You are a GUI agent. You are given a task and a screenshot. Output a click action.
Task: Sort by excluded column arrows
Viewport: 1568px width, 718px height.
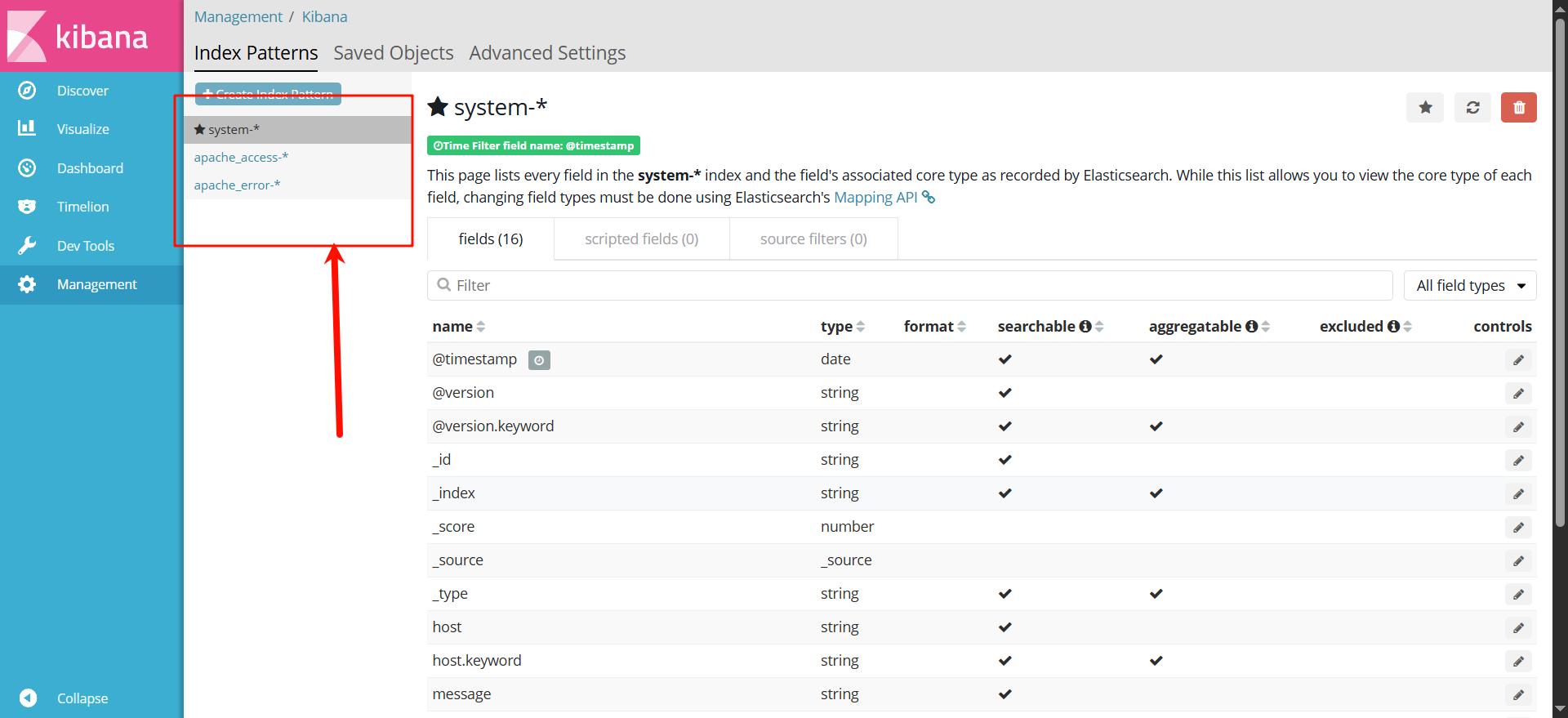pyautogui.click(x=1408, y=327)
